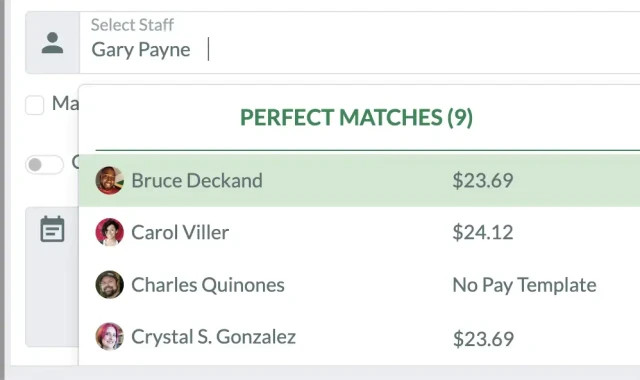Toggle the gray switch below the checkbox

click(44, 164)
